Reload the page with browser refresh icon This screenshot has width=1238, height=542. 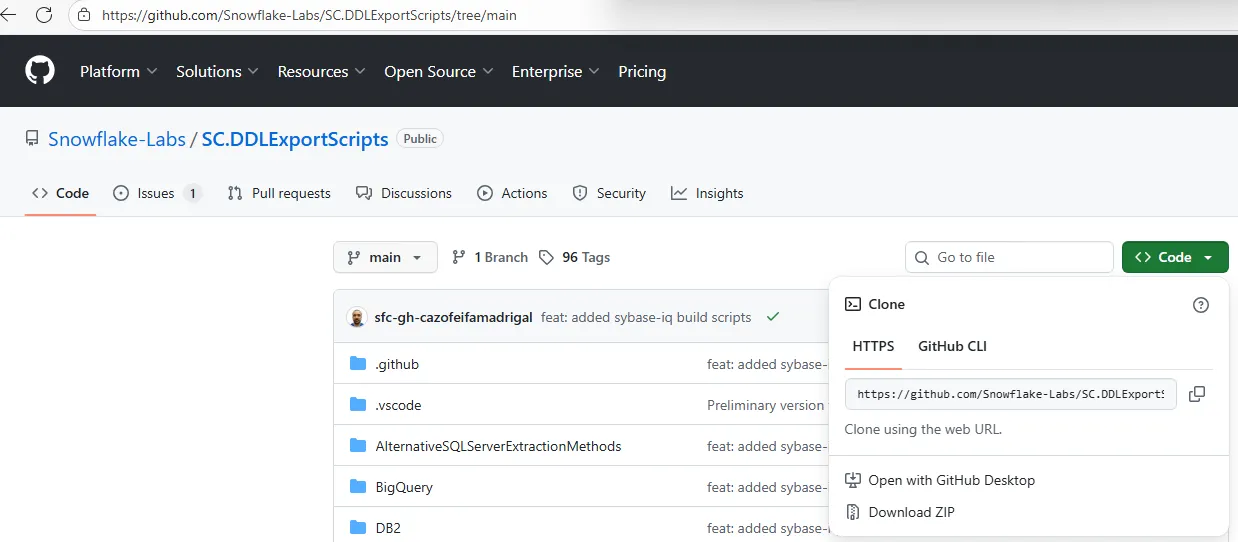44,15
